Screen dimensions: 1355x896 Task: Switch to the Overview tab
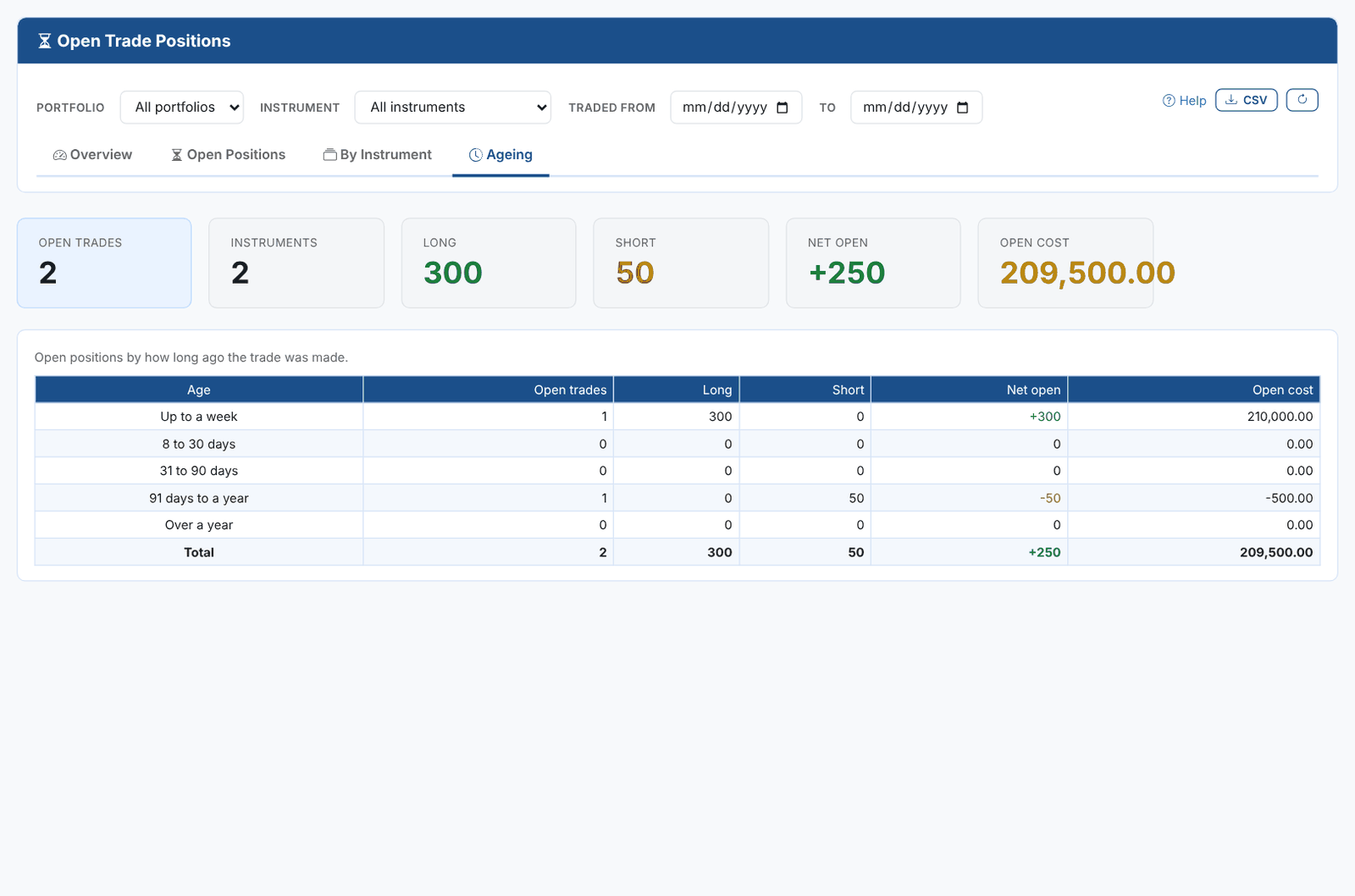92,155
